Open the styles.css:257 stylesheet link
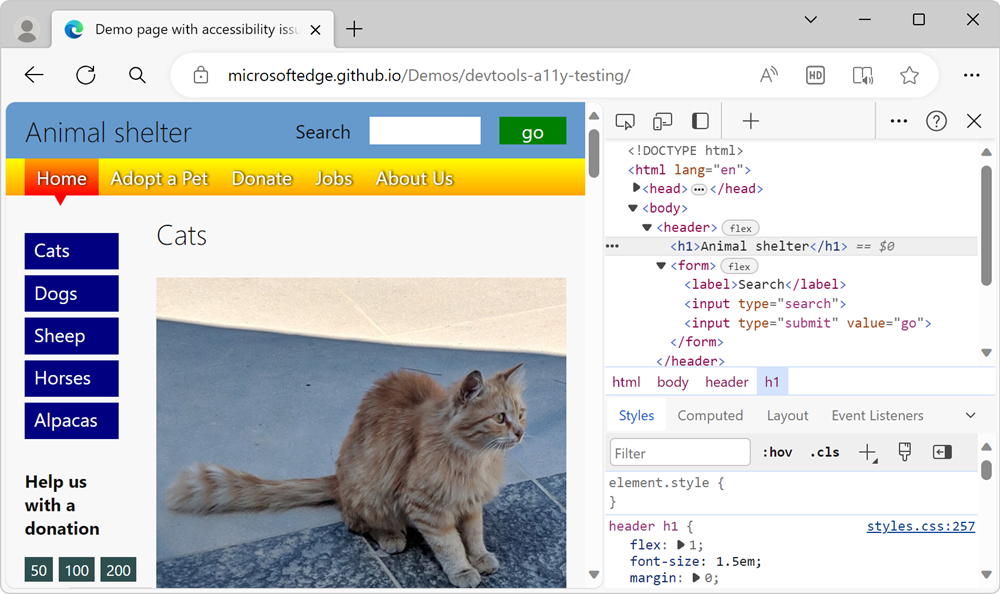This screenshot has height=594, width=1000. click(920, 525)
